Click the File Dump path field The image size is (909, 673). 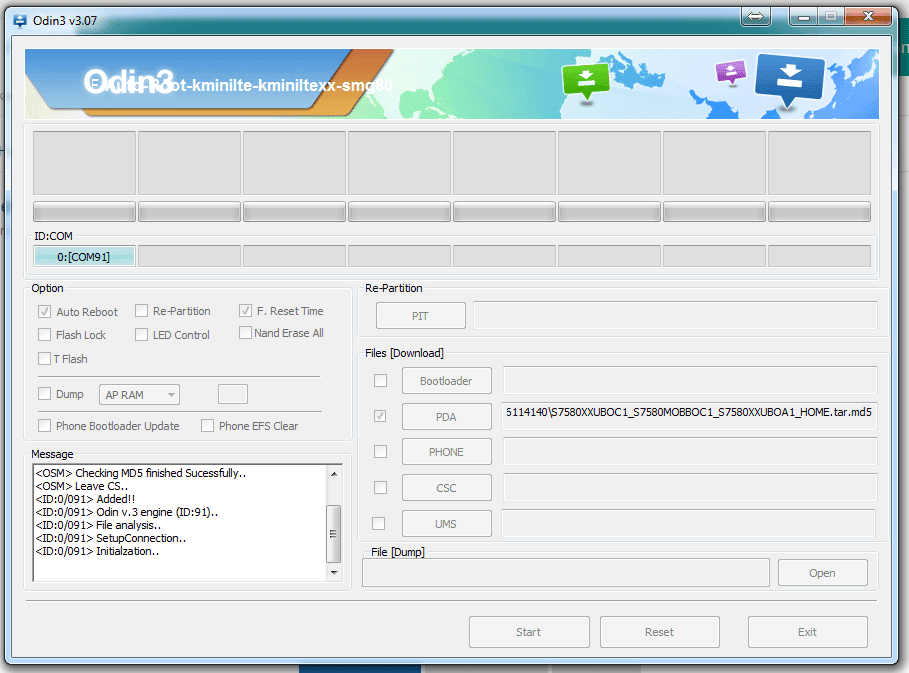point(566,573)
